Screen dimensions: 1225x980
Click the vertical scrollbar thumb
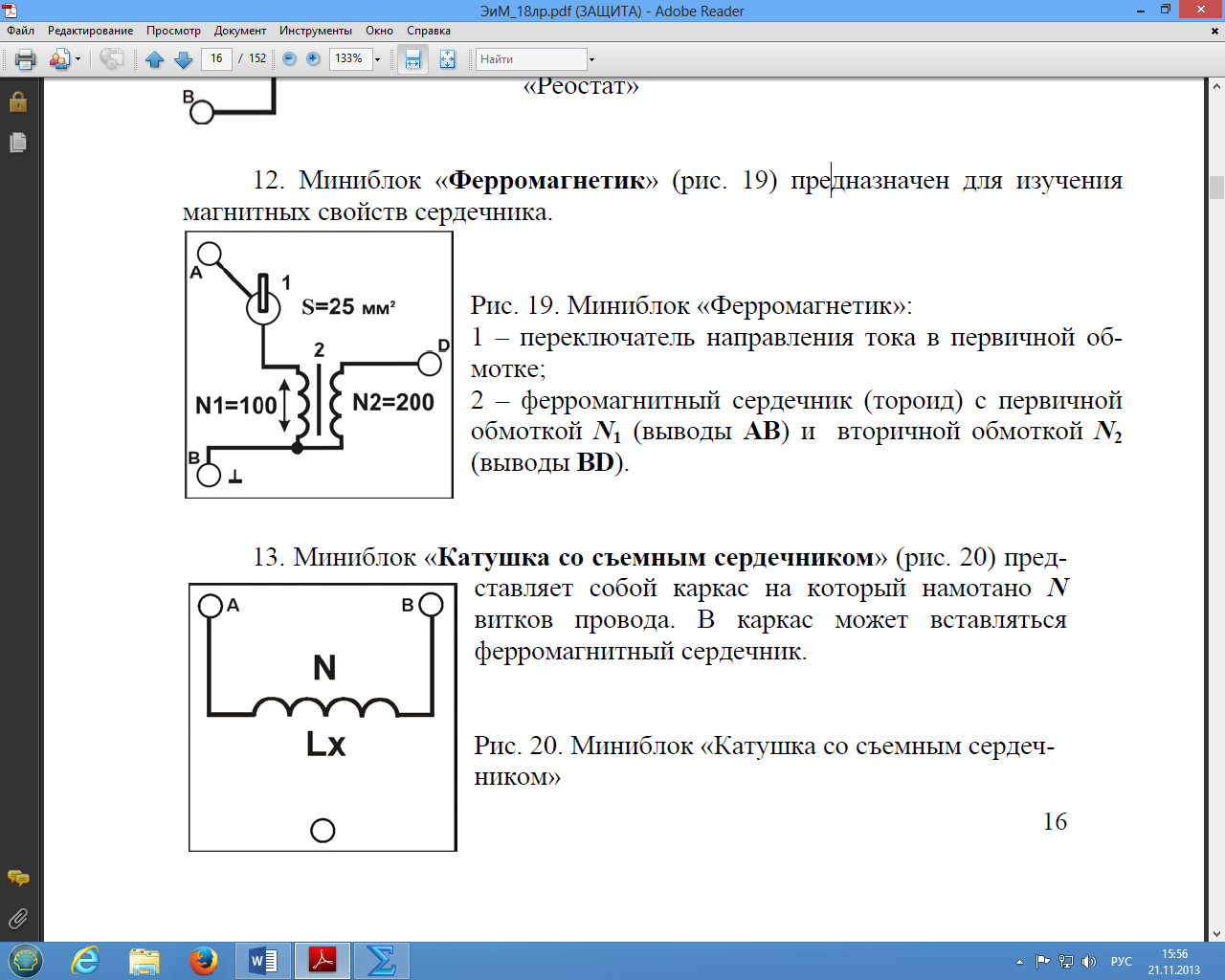(1216, 187)
